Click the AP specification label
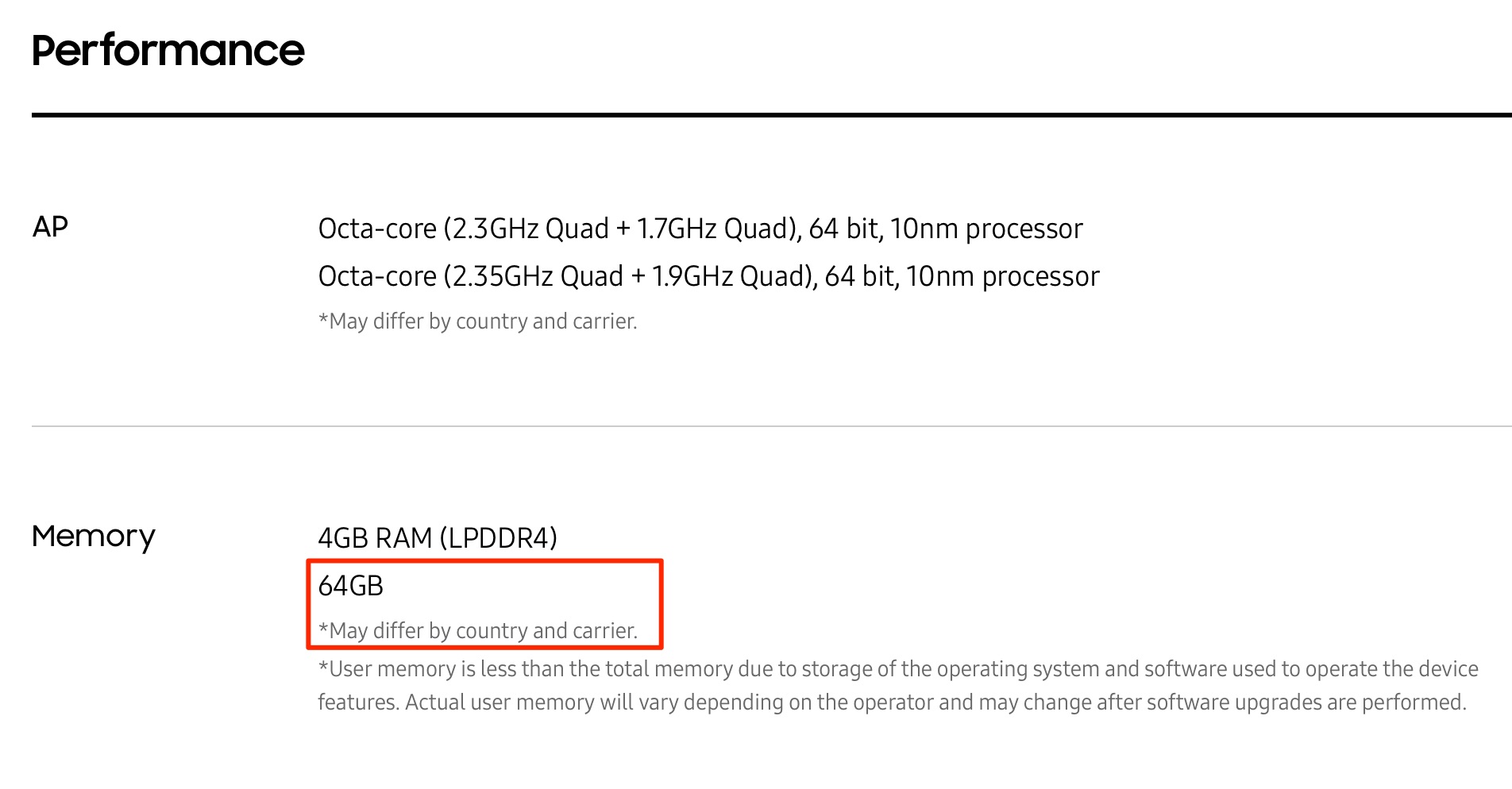 point(50,227)
